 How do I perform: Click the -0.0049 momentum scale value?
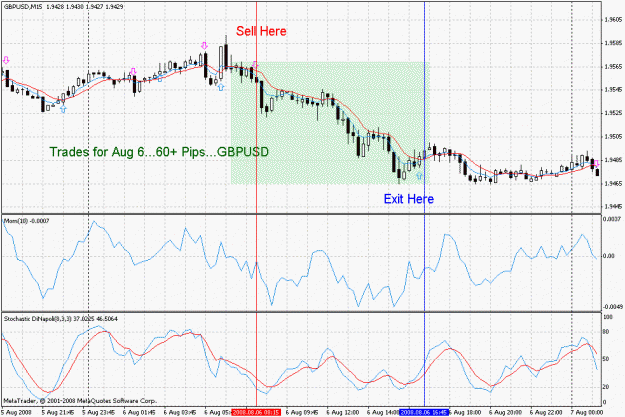pyautogui.click(x=612, y=307)
